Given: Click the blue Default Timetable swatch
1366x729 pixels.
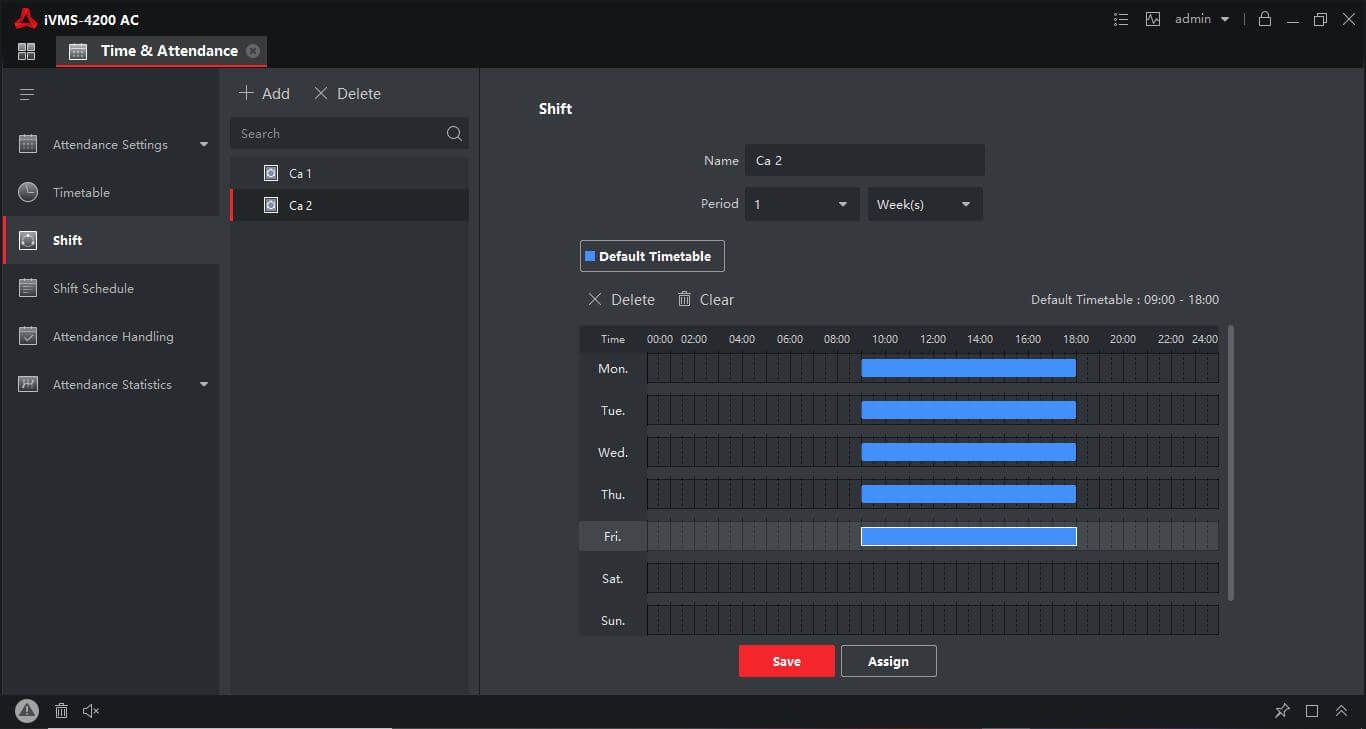Looking at the screenshot, I should point(590,256).
